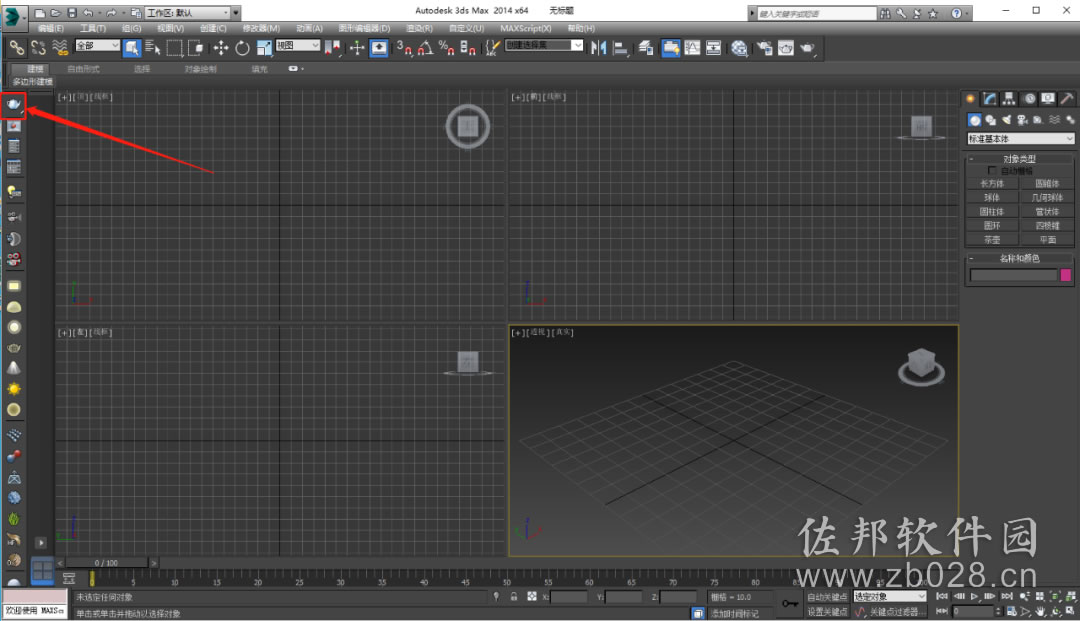Select the Cameras category in Create panel

pos(1022,120)
